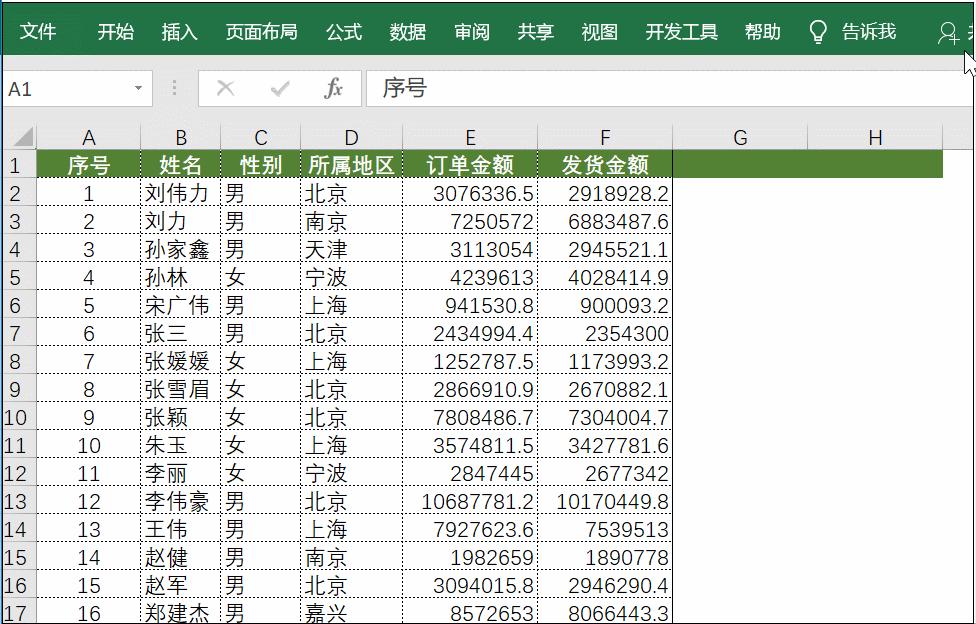The image size is (976, 624).
Task: Open the 文件 menu
Action: tap(39, 31)
